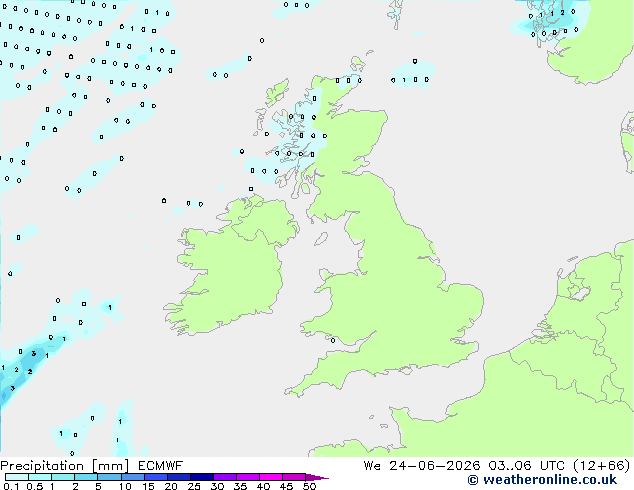
Task: Select the 30–35 mm purple legend swatch
Action: [x=225, y=477]
